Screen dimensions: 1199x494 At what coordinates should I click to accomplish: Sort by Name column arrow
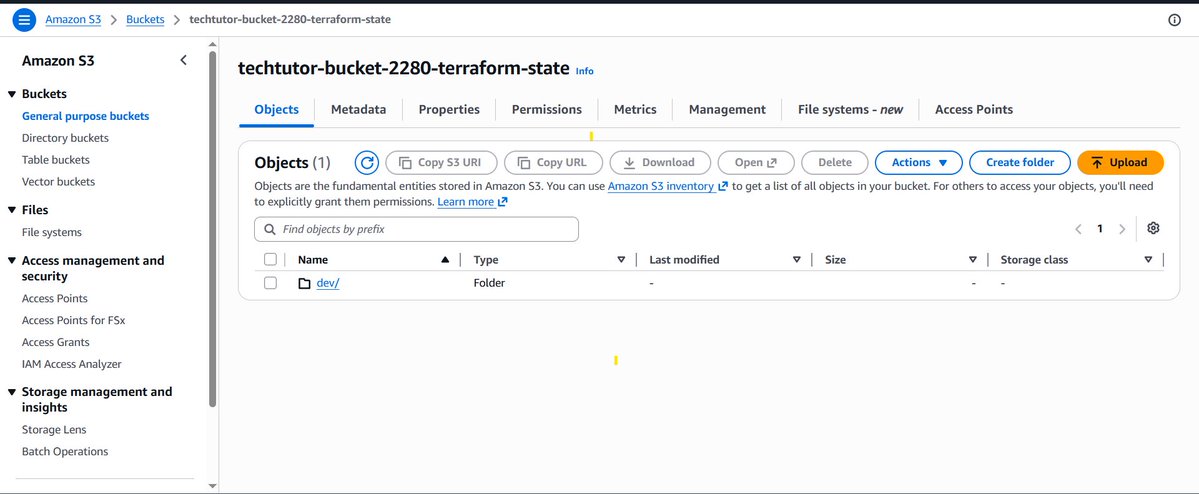click(x=445, y=260)
